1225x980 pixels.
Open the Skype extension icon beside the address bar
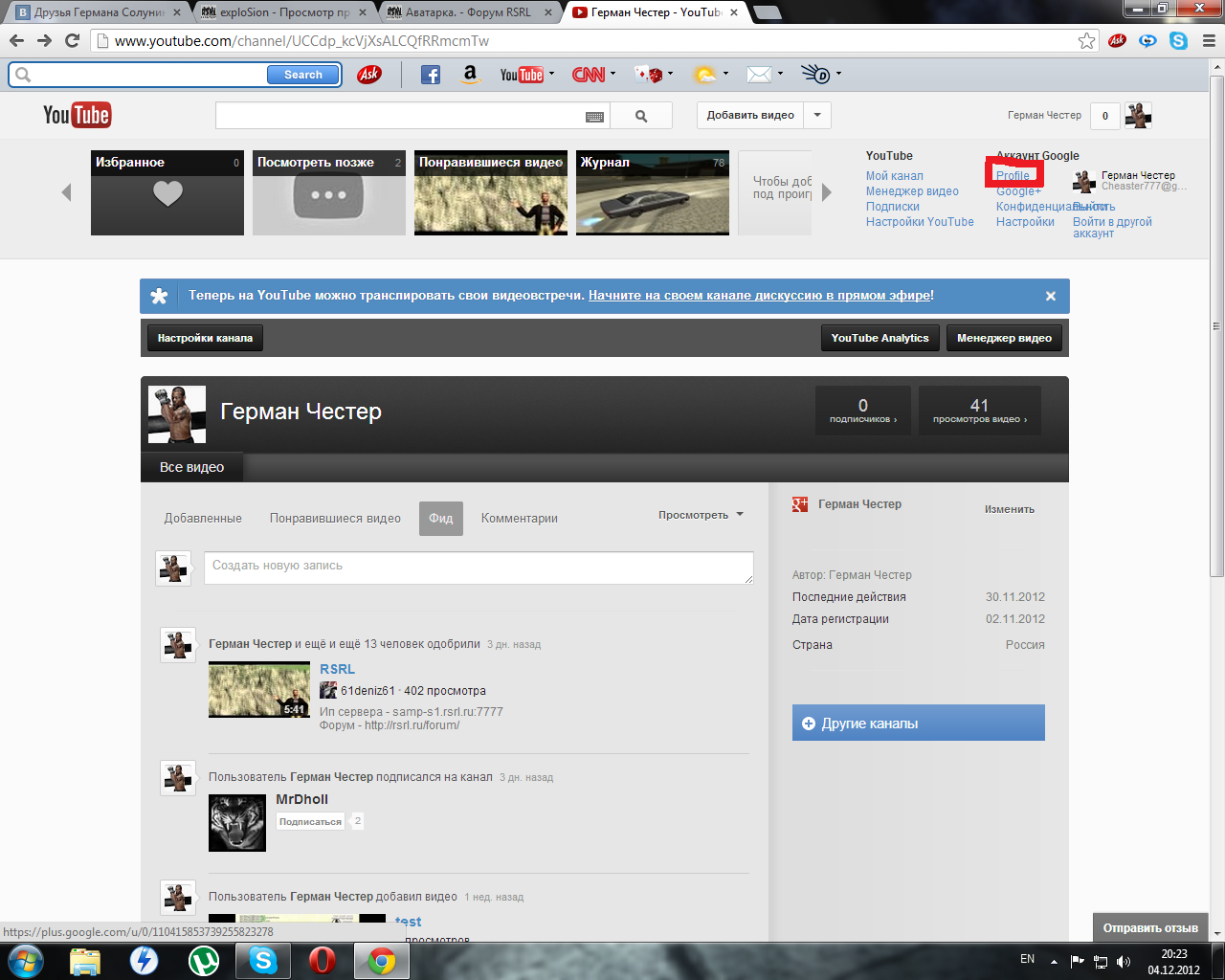(x=1178, y=41)
